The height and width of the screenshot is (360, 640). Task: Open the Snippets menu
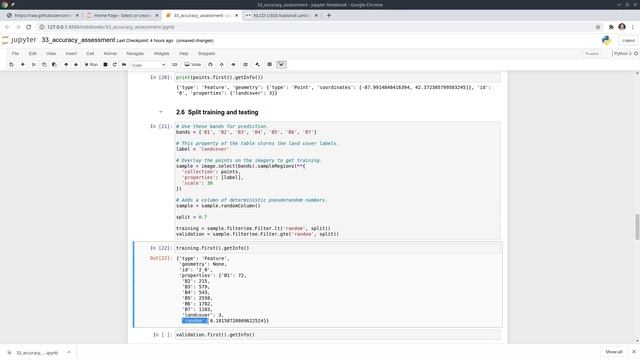pyautogui.click(x=207, y=53)
